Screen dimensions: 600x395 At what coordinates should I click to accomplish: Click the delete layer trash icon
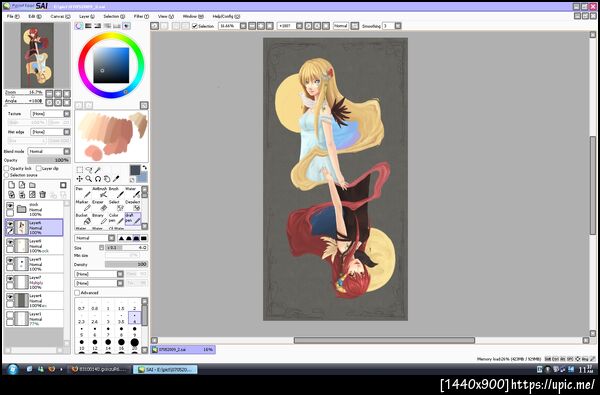42,195
